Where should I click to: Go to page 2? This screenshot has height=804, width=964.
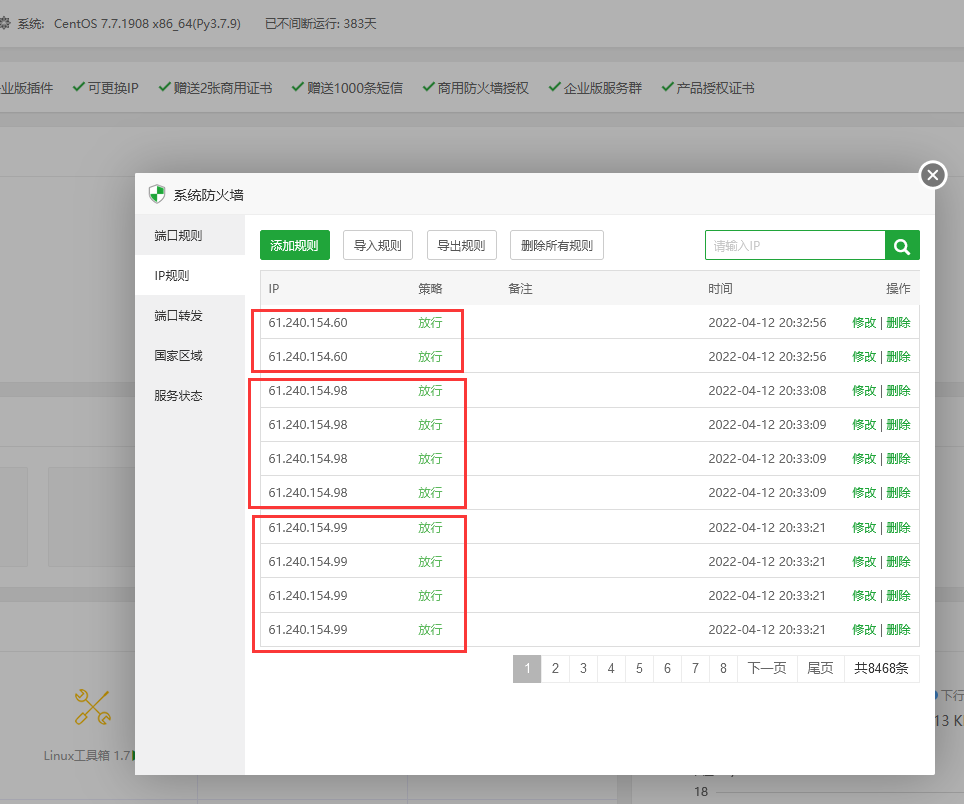[x=555, y=669]
